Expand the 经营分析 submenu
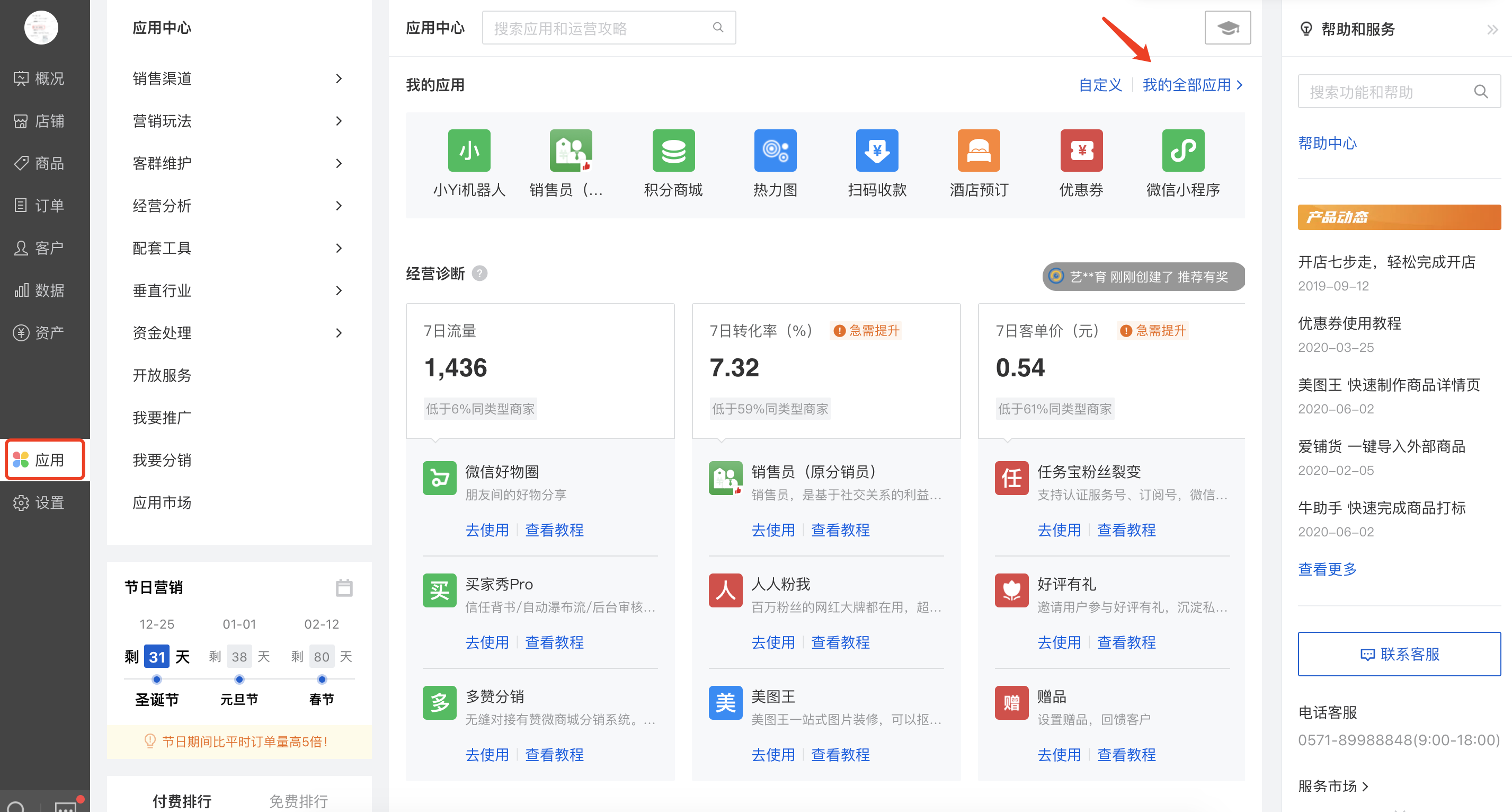The height and width of the screenshot is (812, 1512). point(338,206)
